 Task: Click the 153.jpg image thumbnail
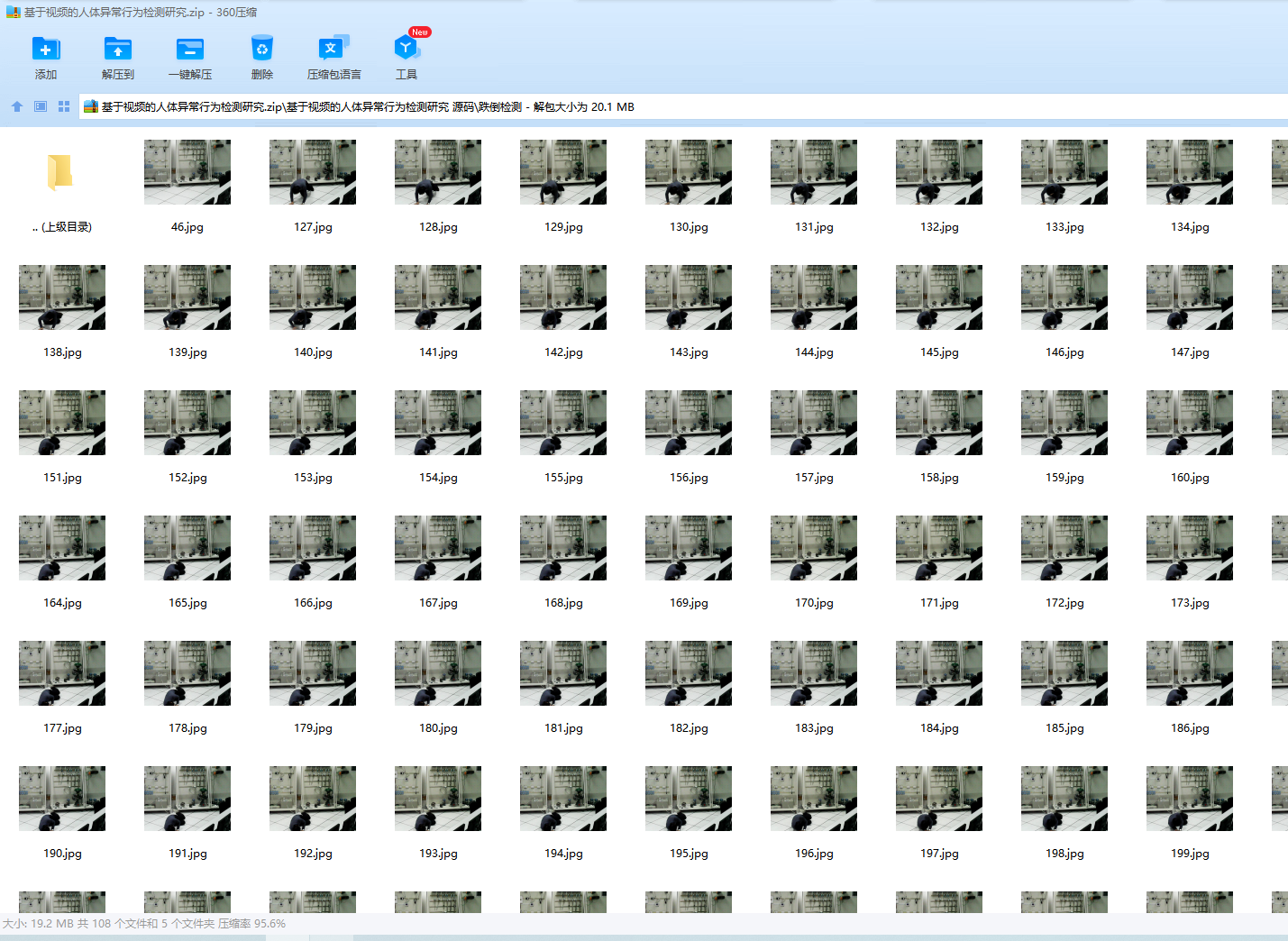pos(313,423)
